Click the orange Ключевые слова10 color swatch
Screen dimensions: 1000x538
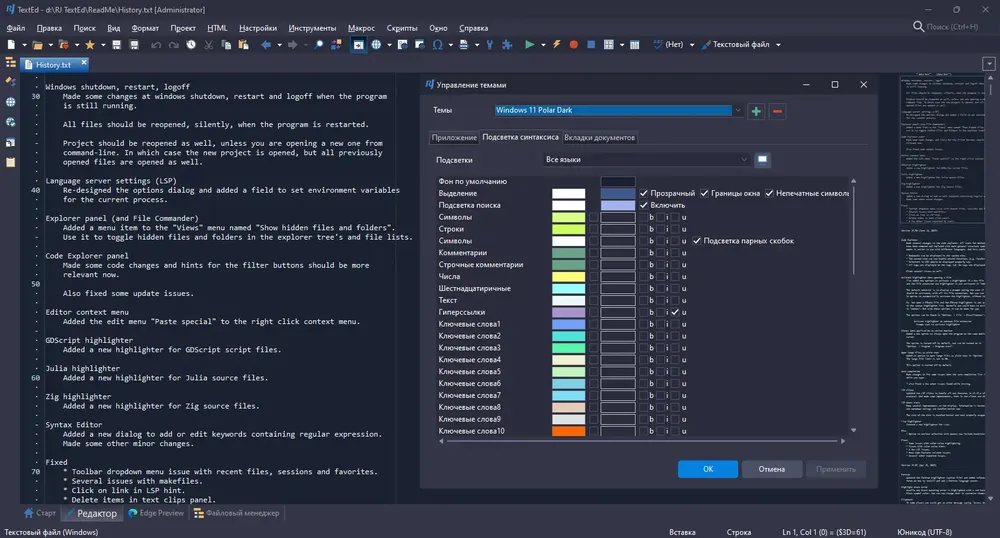(x=568, y=431)
